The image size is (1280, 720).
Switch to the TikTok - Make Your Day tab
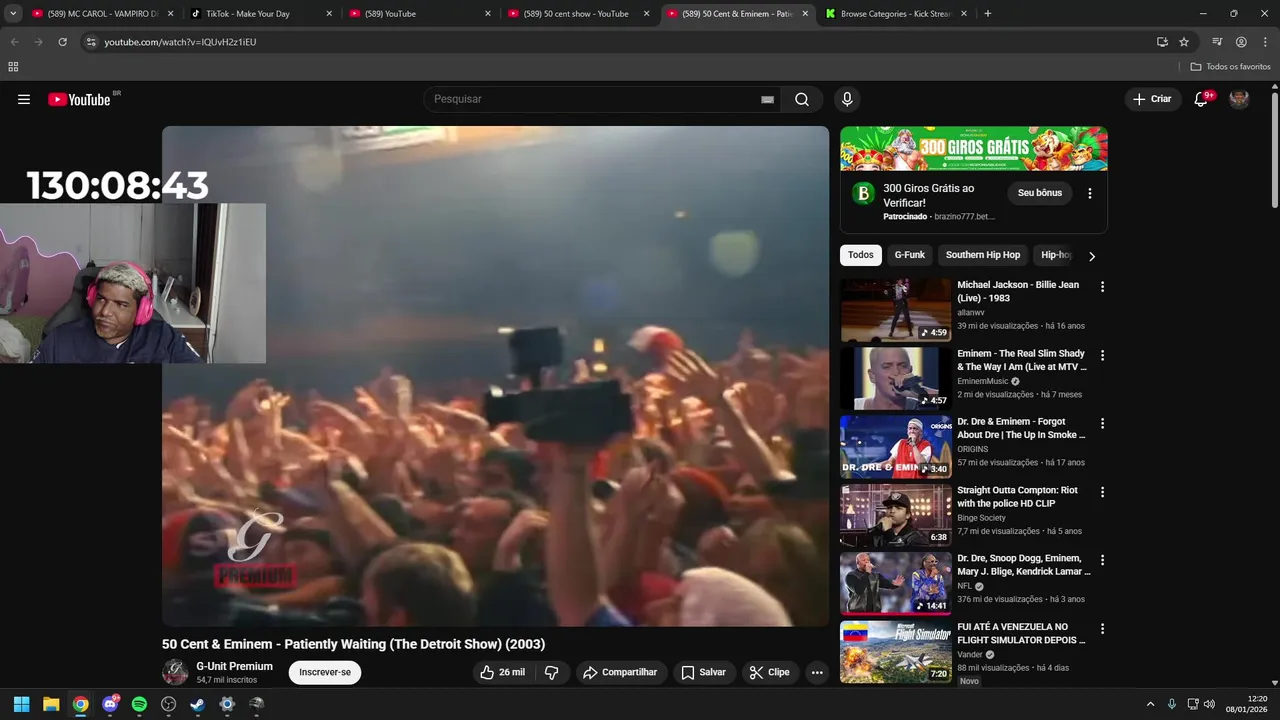coord(260,14)
